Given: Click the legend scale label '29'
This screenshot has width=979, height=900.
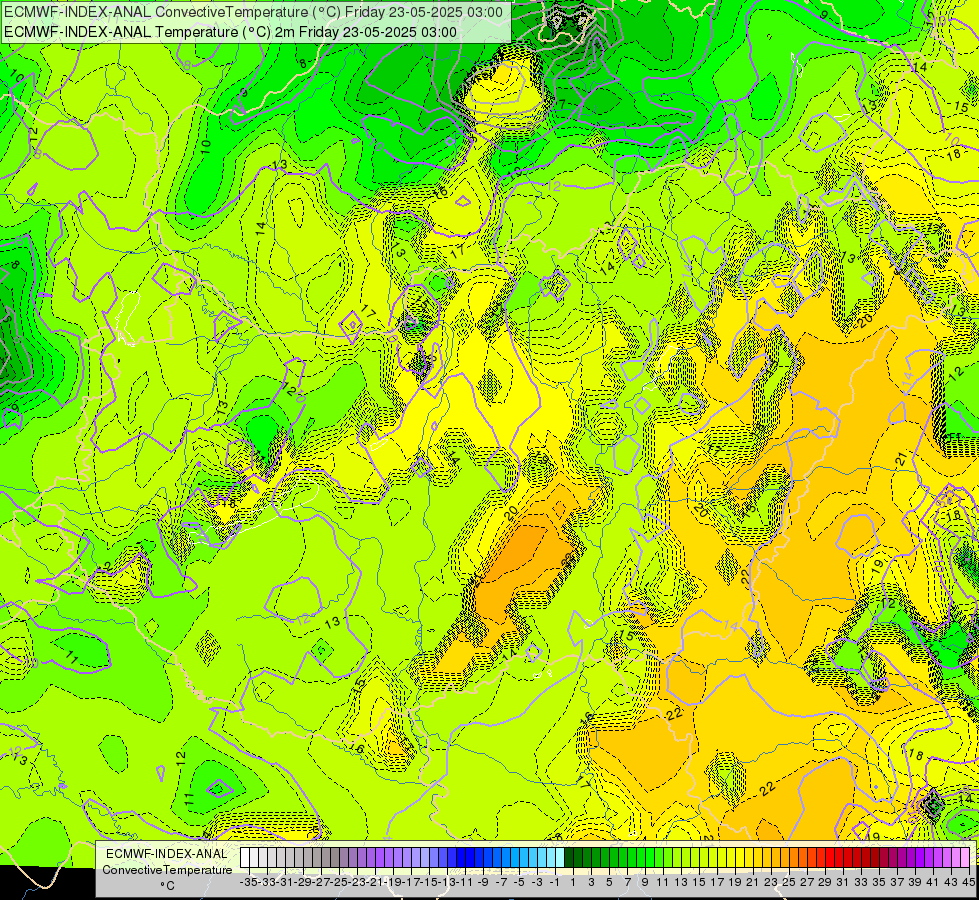Looking at the screenshot, I should point(825,883).
